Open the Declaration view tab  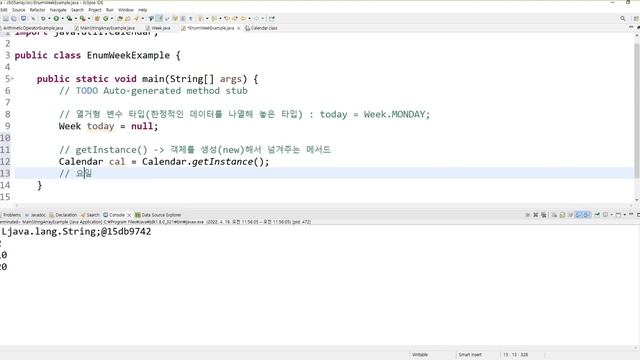click(63, 215)
